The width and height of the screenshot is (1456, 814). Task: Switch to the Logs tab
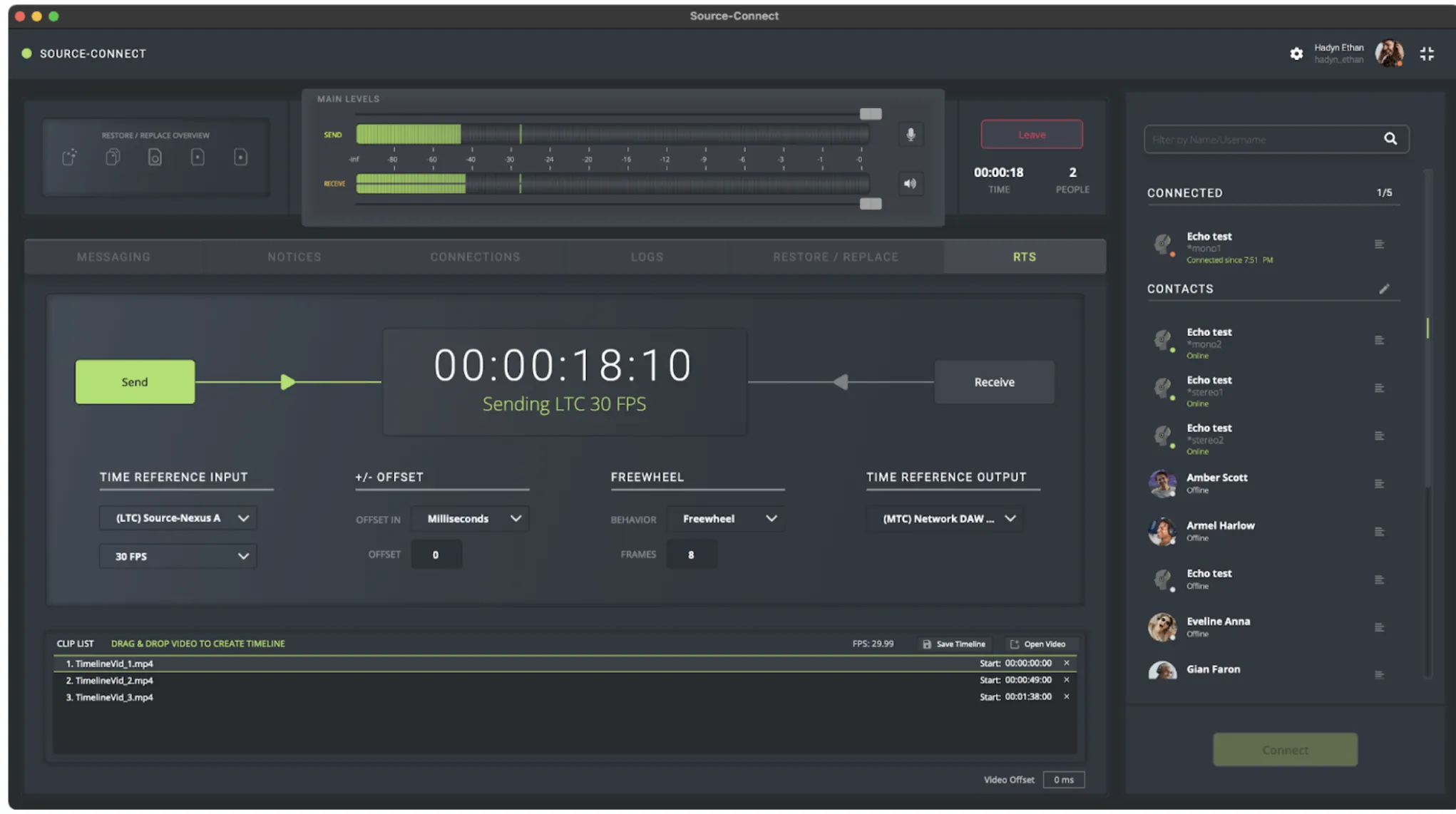click(x=647, y=257)
